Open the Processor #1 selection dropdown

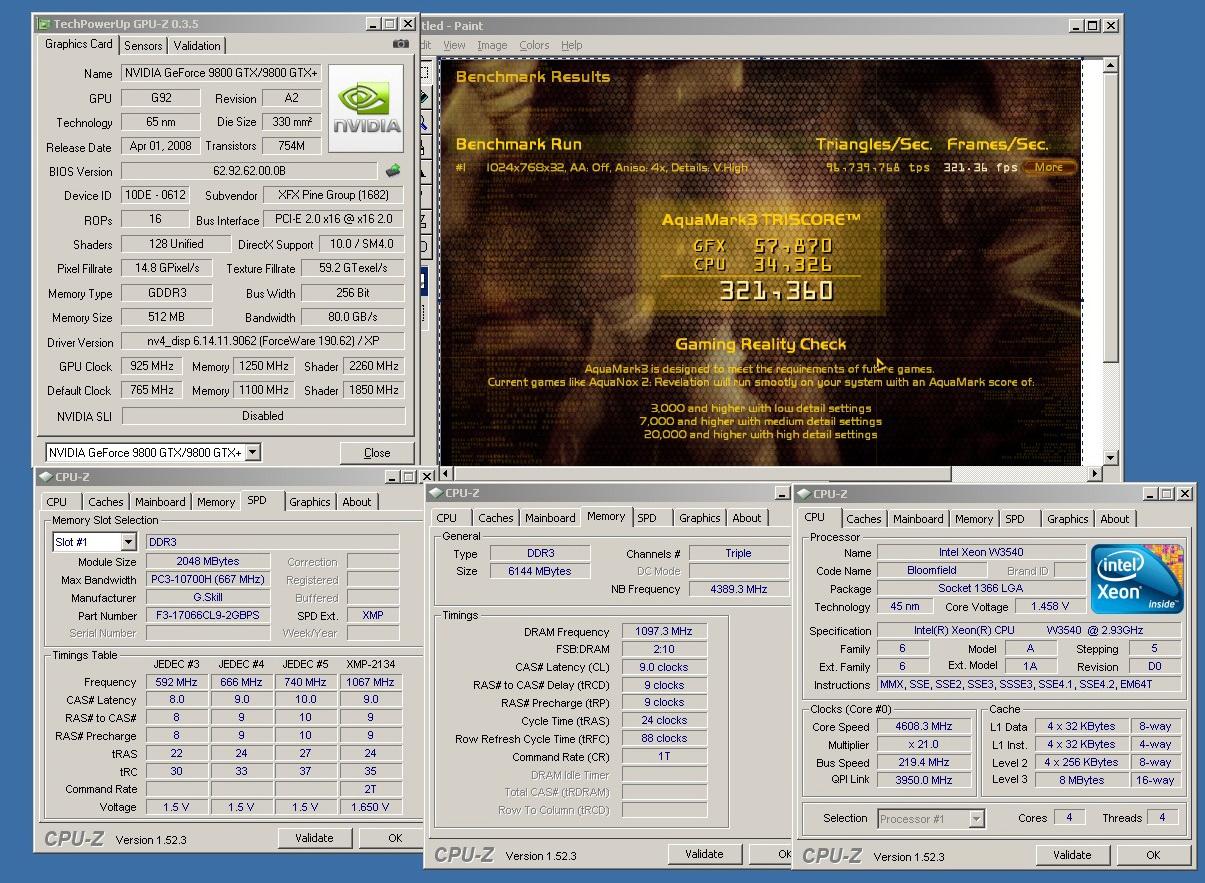point(976,819)
